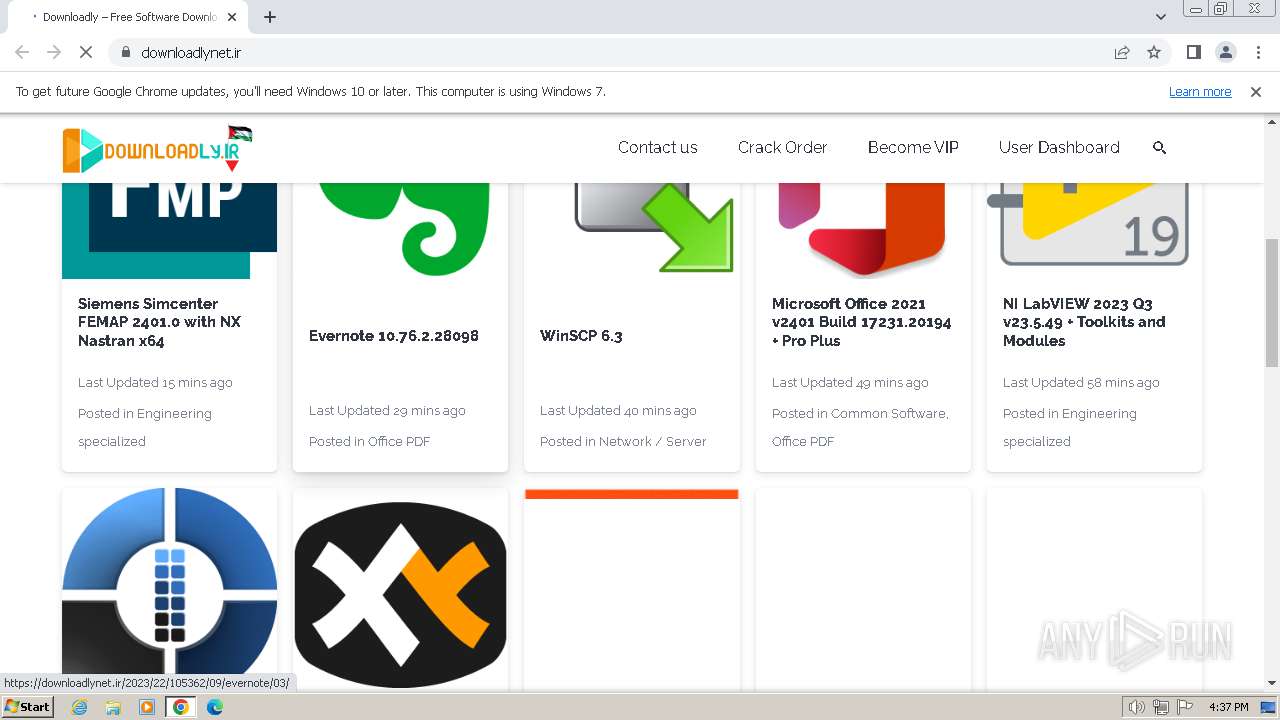Open the volume control tray icon
The height and width of the screenshot is (720, 1280).
(x=1136, y=707)
